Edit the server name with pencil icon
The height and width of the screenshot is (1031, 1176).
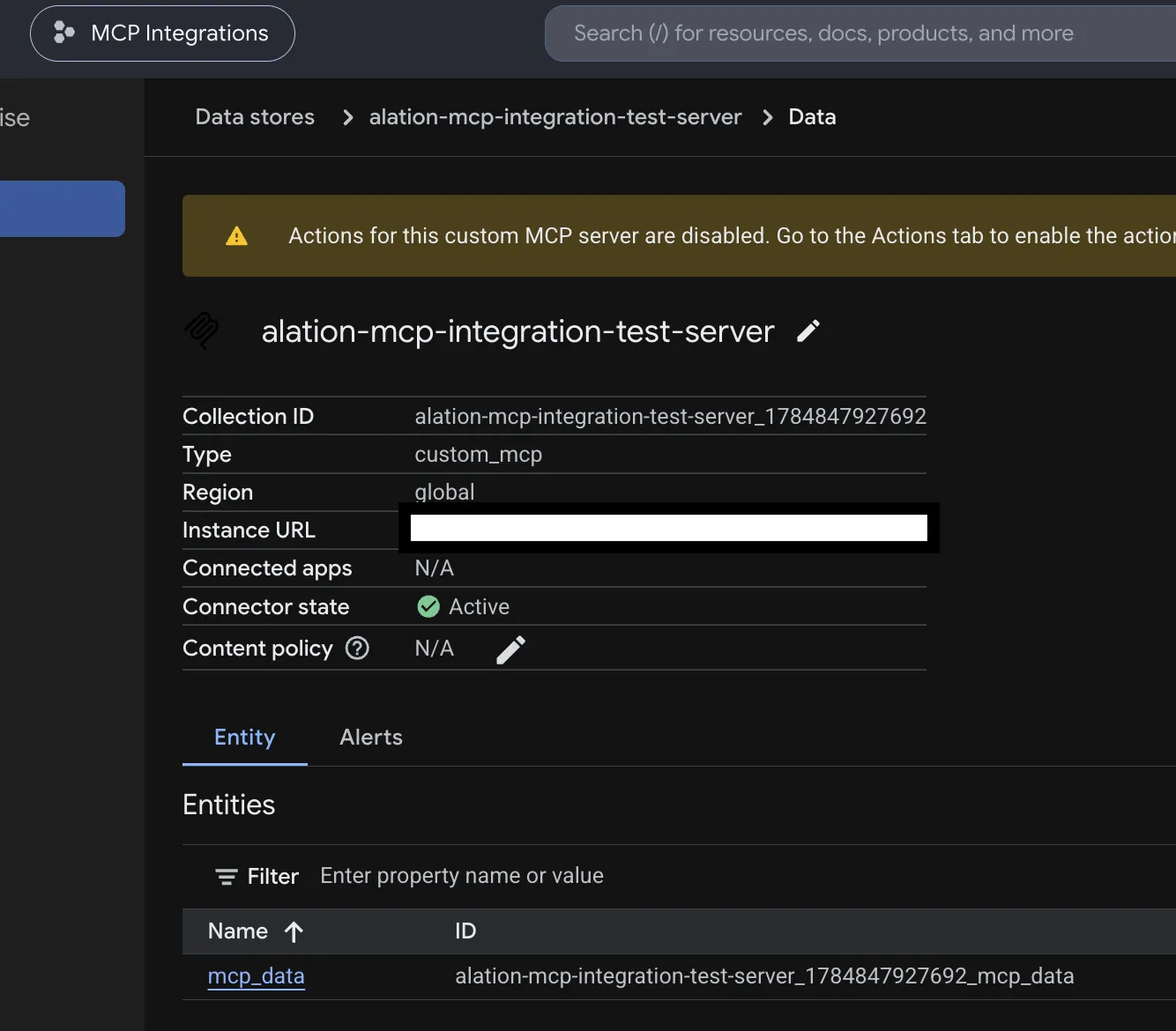(x=808, y=331)
